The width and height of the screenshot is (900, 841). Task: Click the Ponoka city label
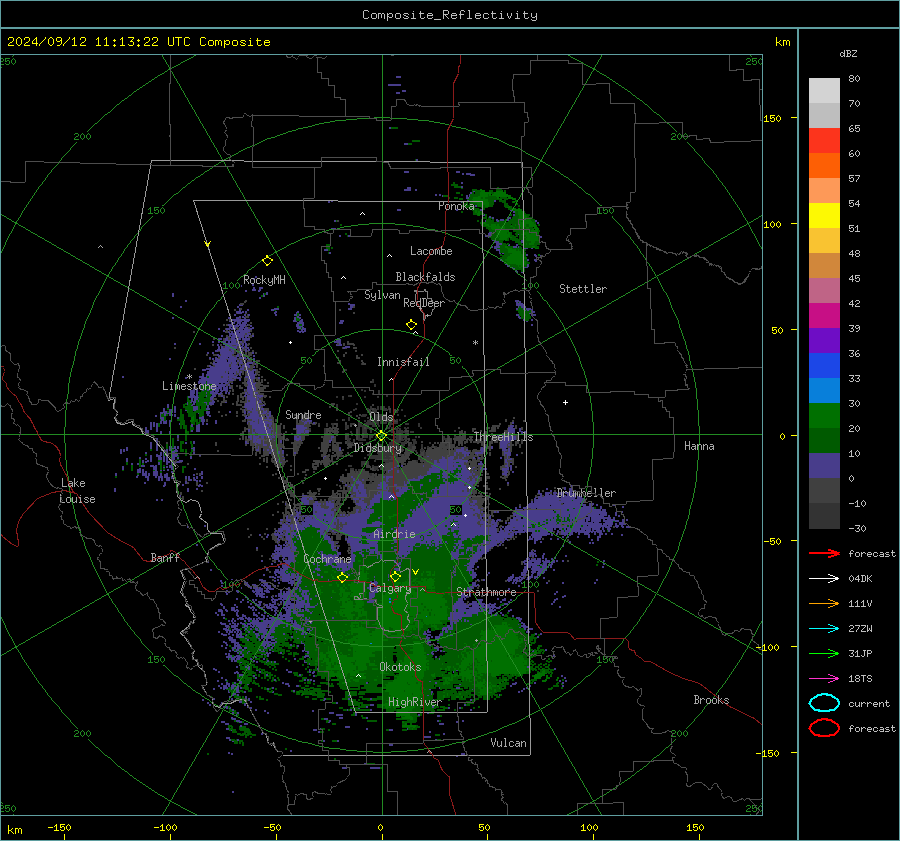coord(456,206)
